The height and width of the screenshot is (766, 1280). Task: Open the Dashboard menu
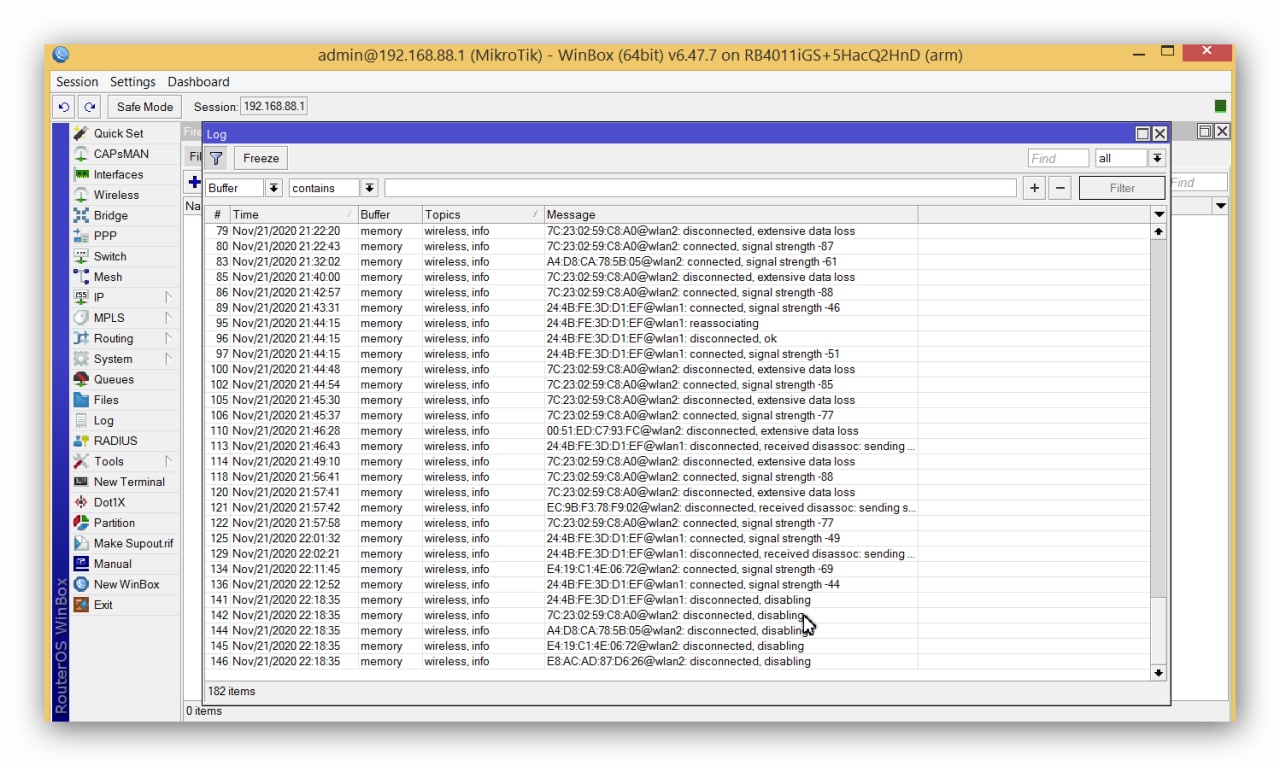[x=198, y=82]
